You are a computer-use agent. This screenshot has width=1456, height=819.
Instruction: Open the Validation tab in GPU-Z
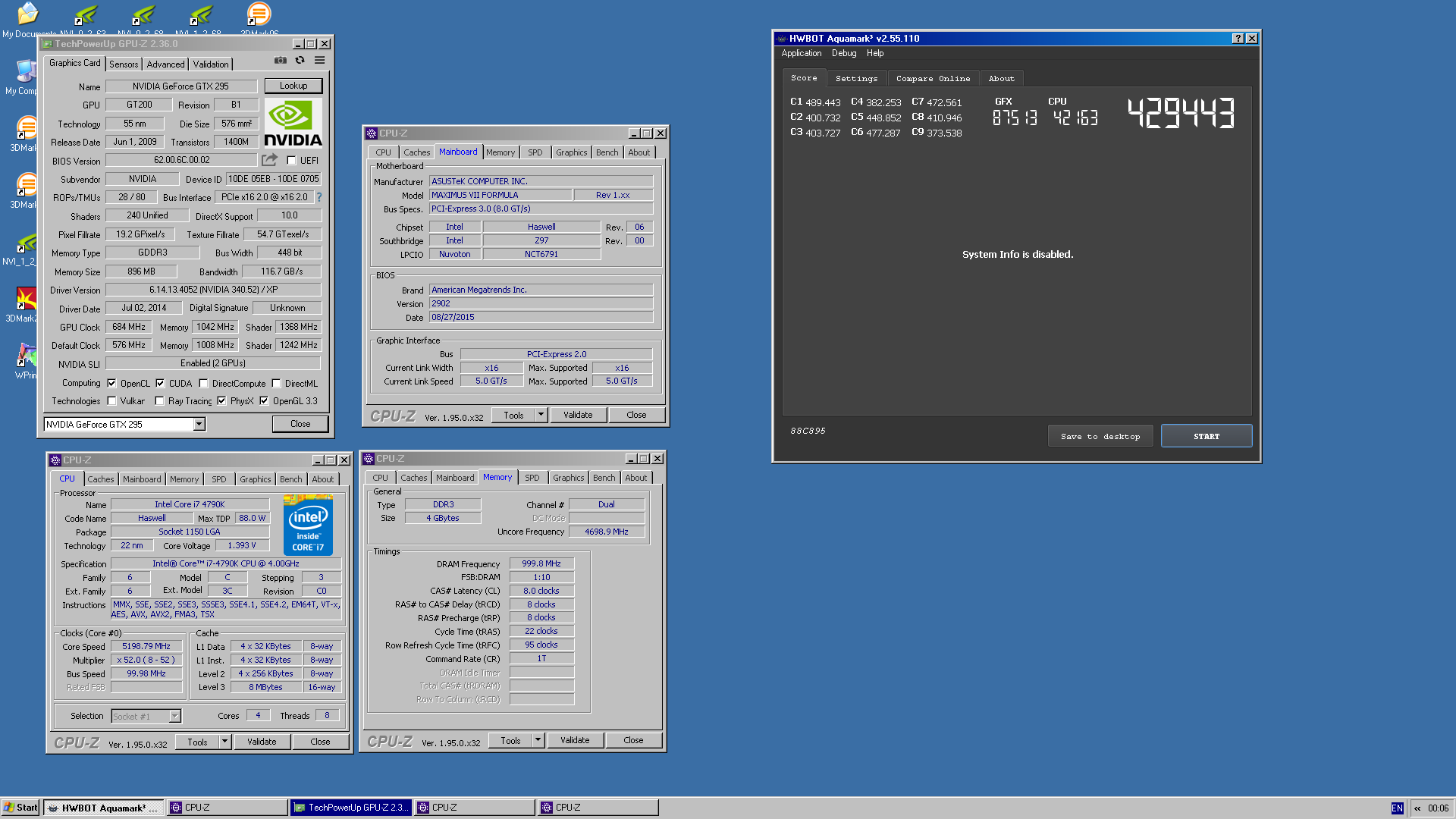211,64
